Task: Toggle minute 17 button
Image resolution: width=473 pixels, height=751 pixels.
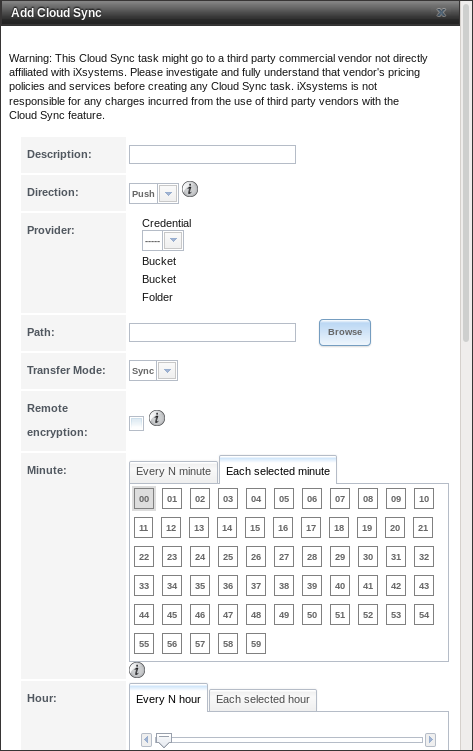Action: [311, 528]
